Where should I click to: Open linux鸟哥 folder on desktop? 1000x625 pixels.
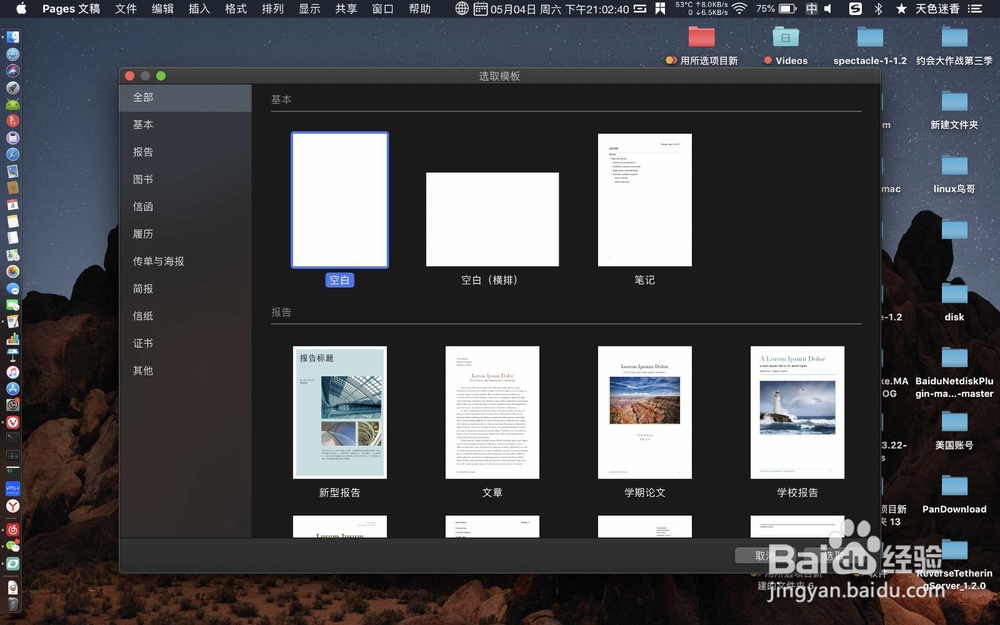coord(955,165)
